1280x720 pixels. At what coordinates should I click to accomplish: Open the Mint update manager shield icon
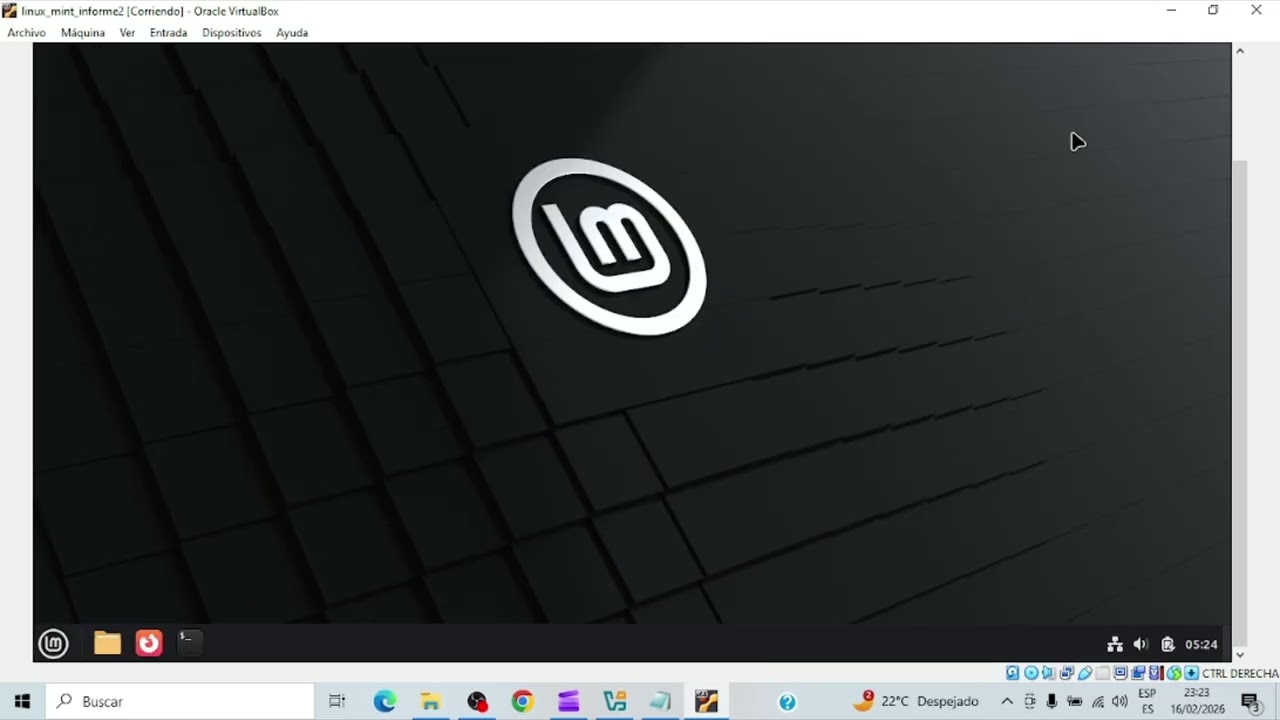(1167, 645)
